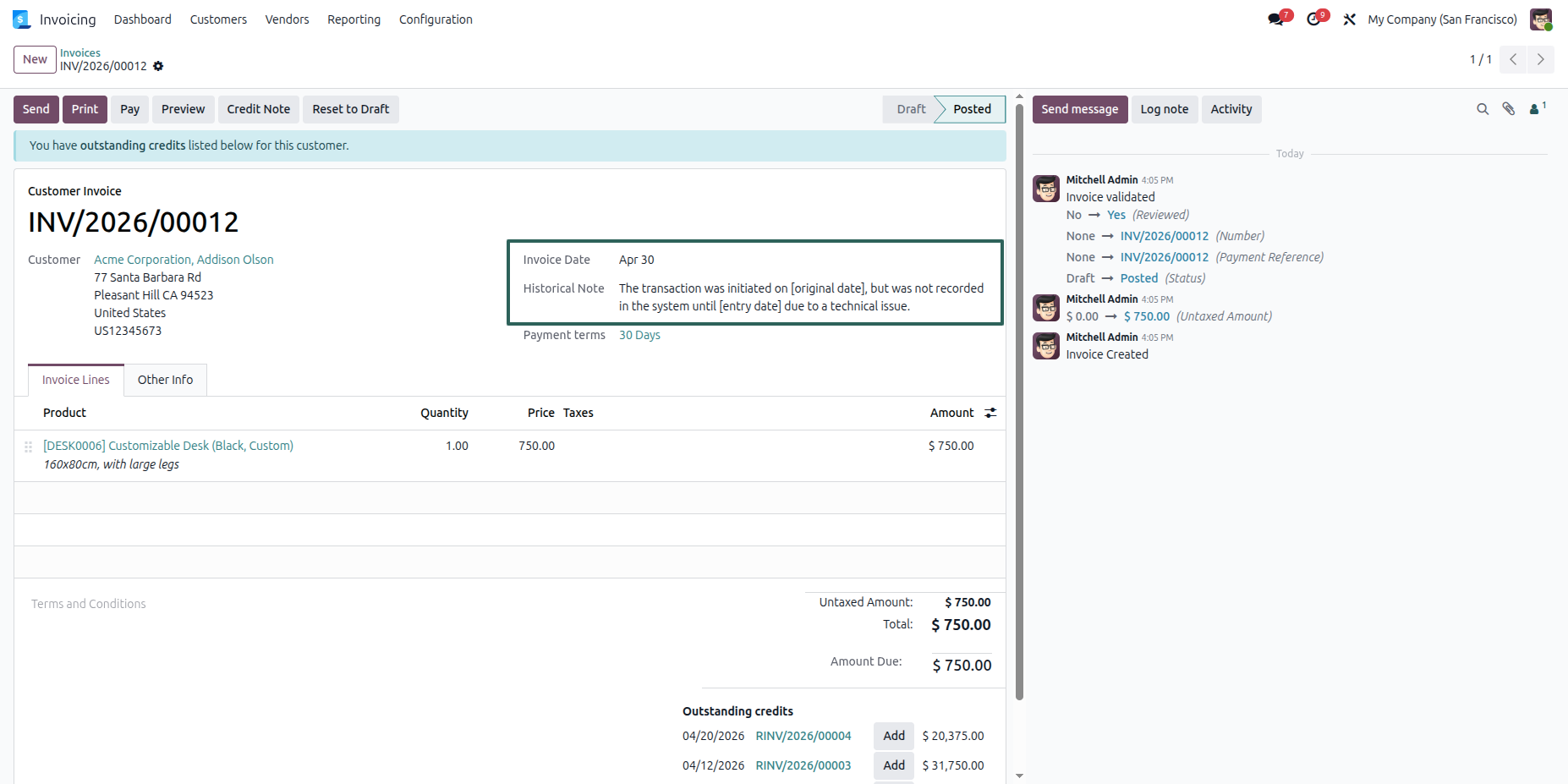1568x784 pixels.
Task: Open the Customizable Desk product link
Action: (x=168, y=446)
